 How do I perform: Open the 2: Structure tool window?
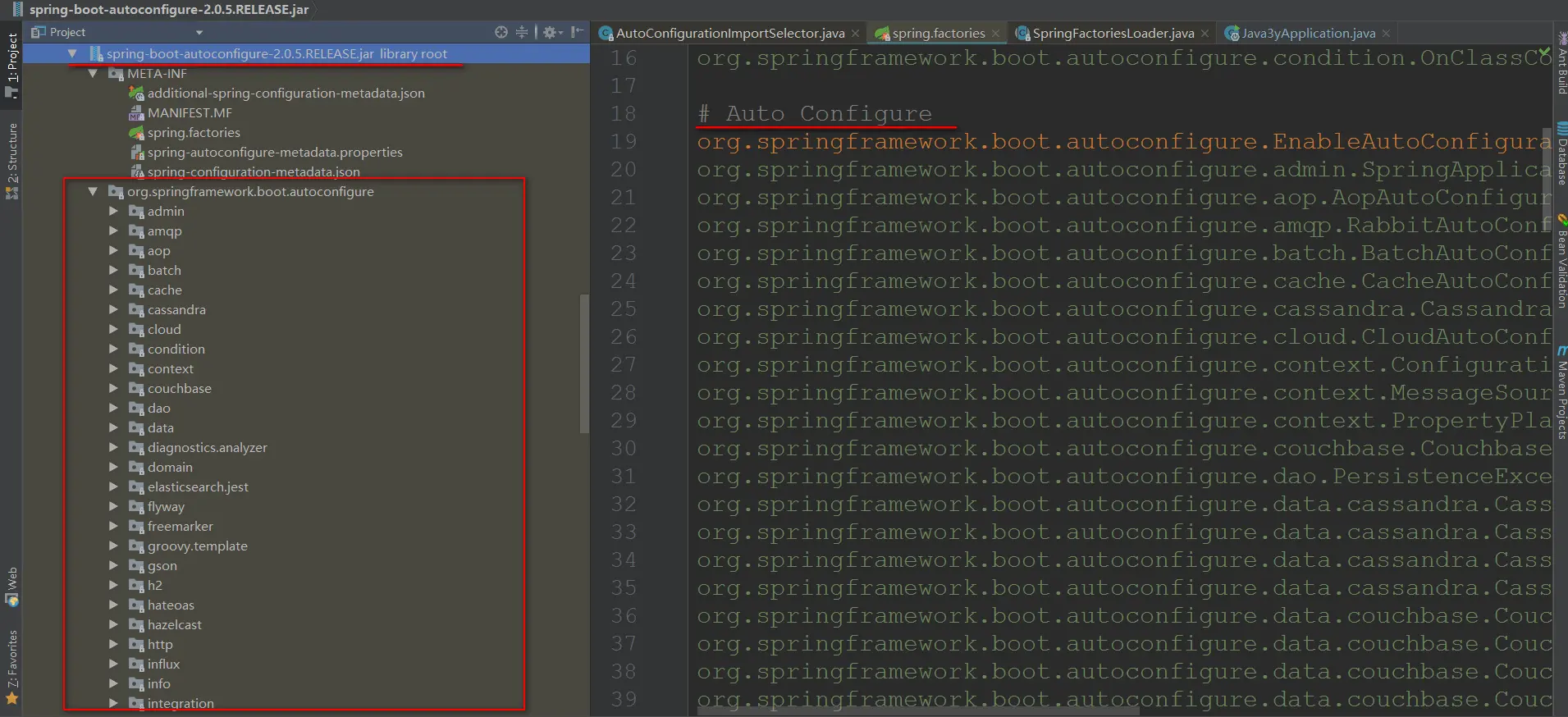click(11, 161)
